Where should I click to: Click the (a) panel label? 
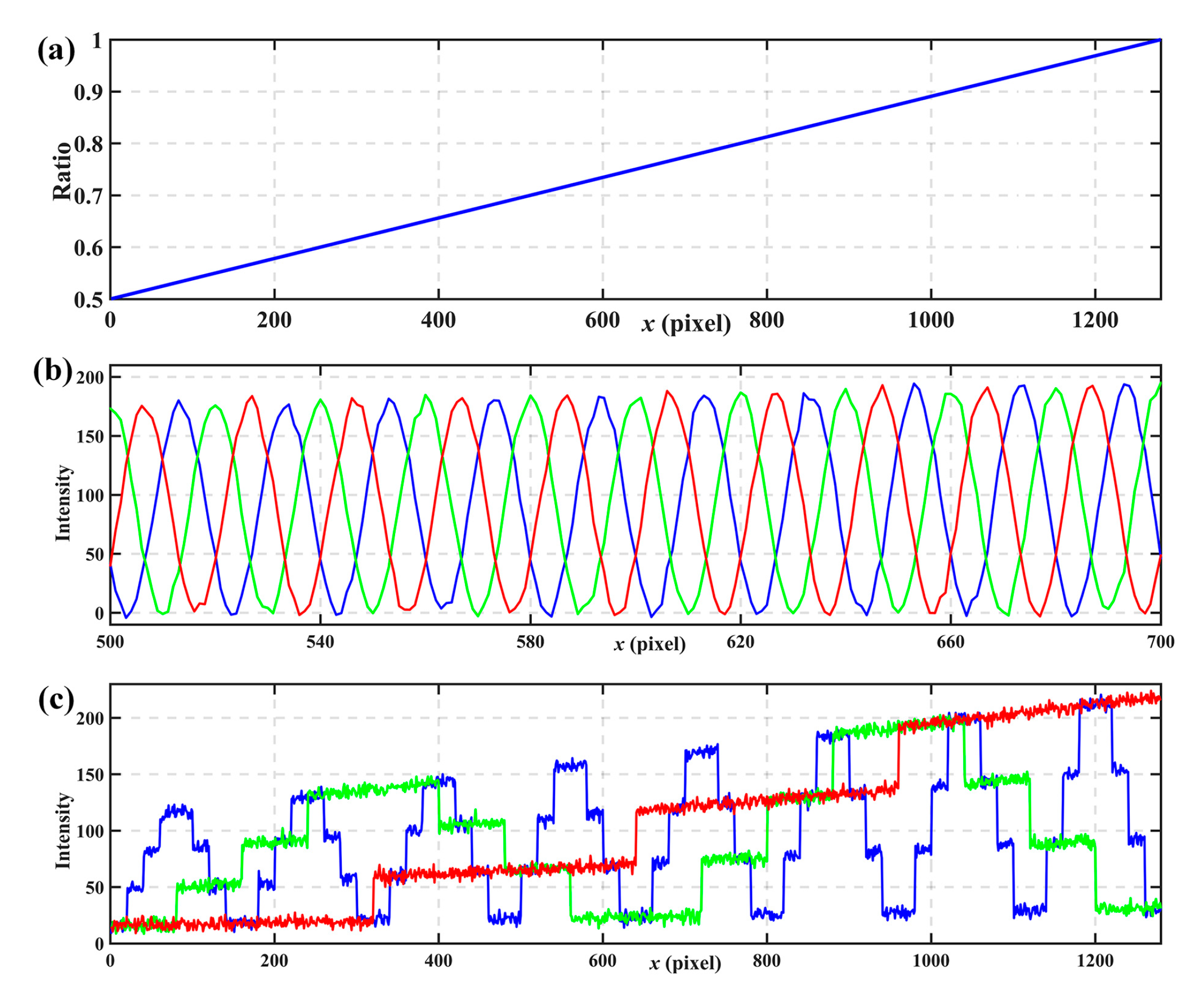[x=56, y=52]
